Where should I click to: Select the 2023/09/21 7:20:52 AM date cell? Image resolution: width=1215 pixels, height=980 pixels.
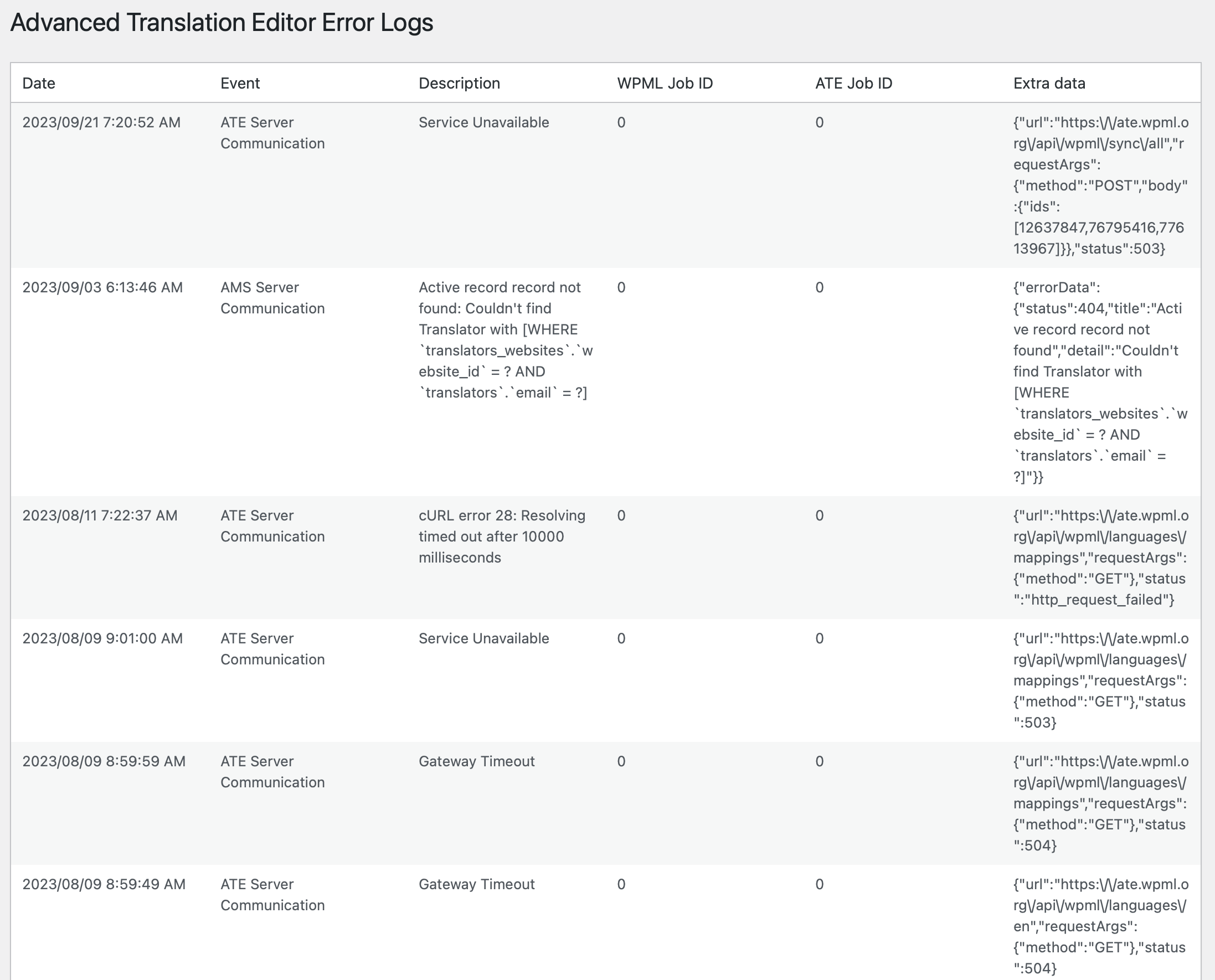(102, 122)
